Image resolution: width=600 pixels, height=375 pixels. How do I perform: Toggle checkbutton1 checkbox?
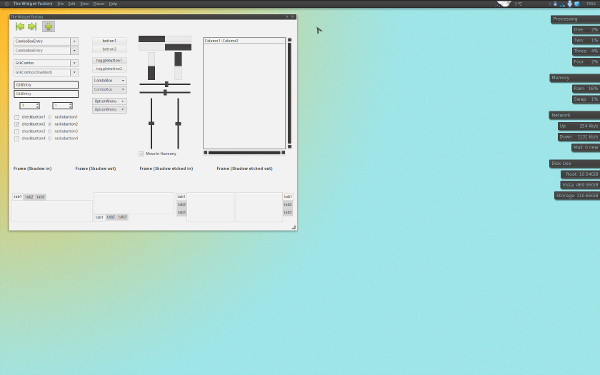pos(16,117)
